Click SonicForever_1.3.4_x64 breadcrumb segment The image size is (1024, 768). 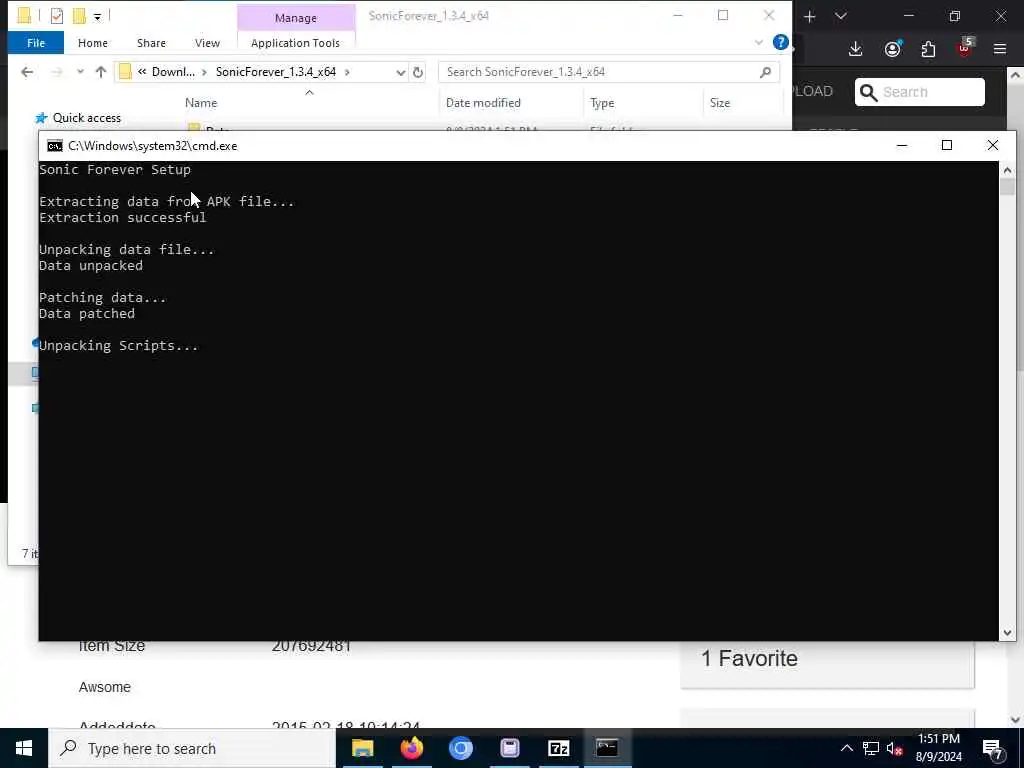(x=276, y=72)
